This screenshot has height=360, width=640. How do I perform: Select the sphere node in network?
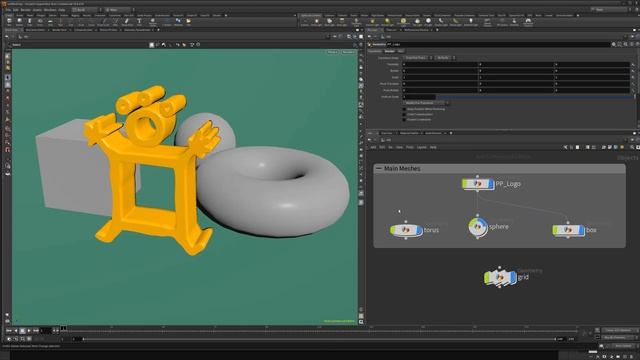click(478, 227)
